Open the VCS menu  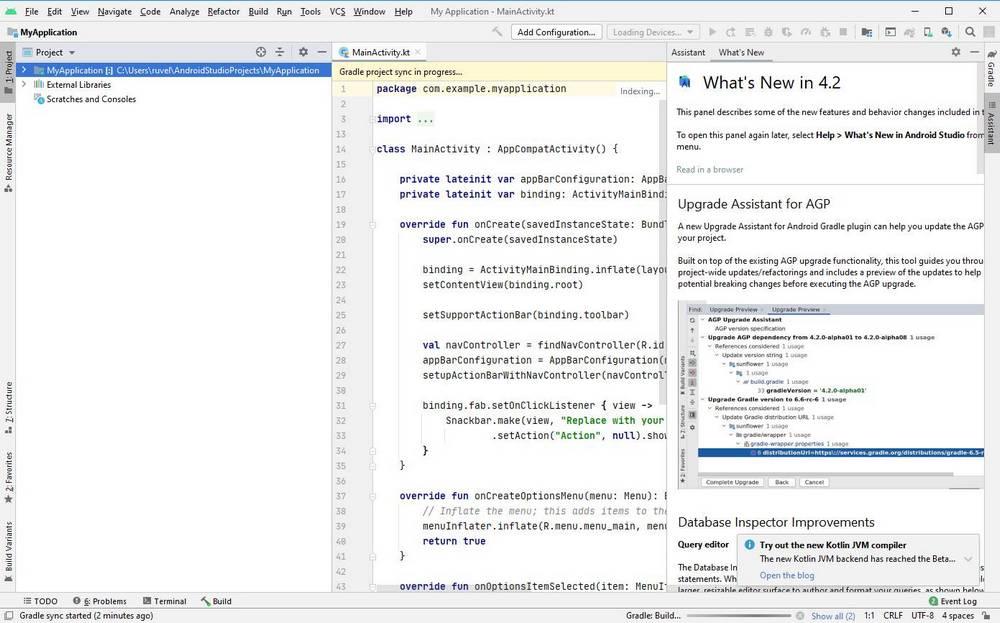[x=337, y=11]
